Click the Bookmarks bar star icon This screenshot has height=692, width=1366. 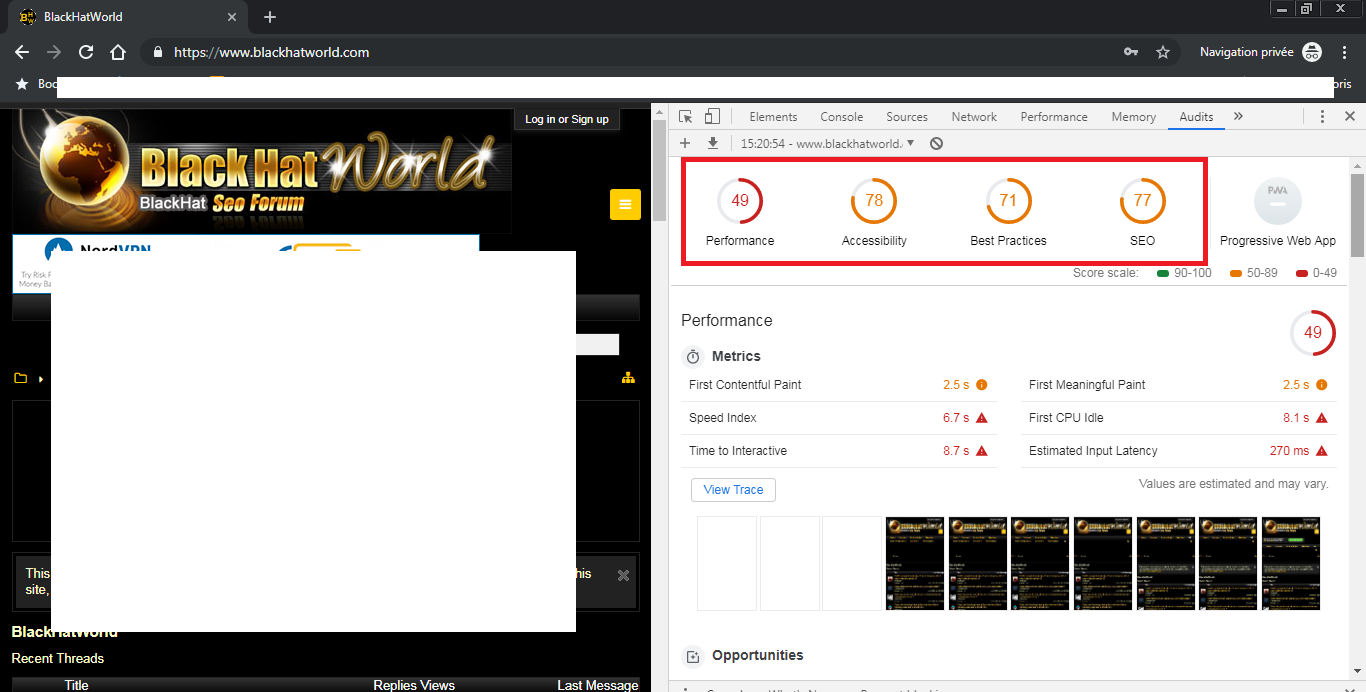(x=22, y=84)
